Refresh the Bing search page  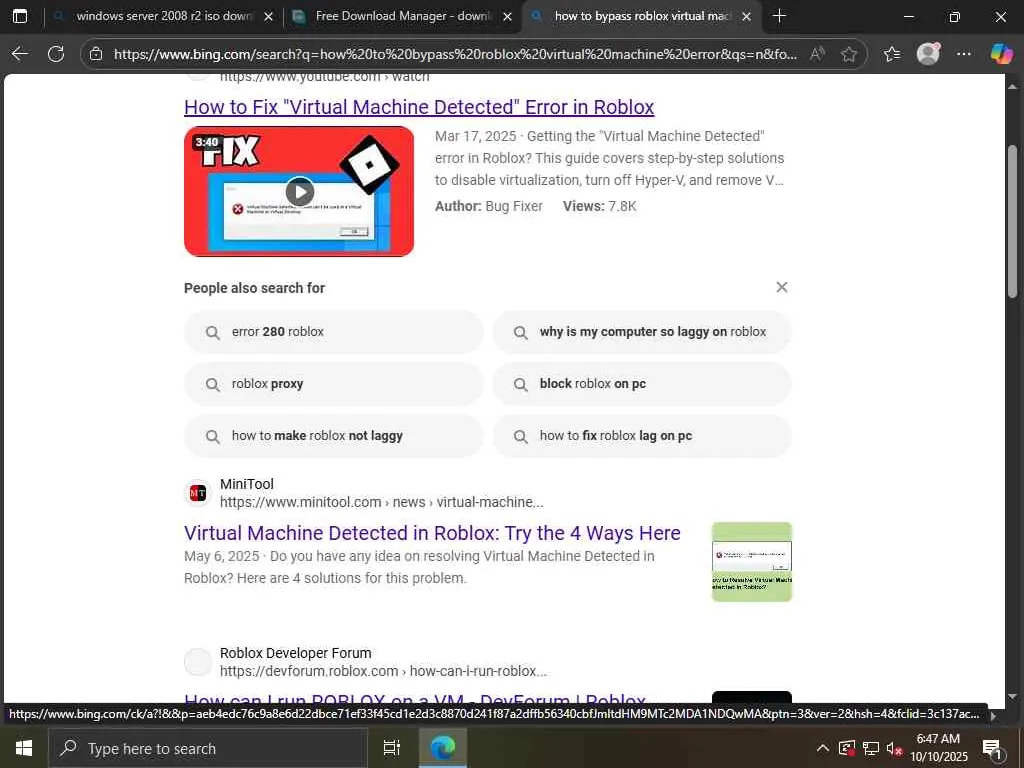(56, 54)
